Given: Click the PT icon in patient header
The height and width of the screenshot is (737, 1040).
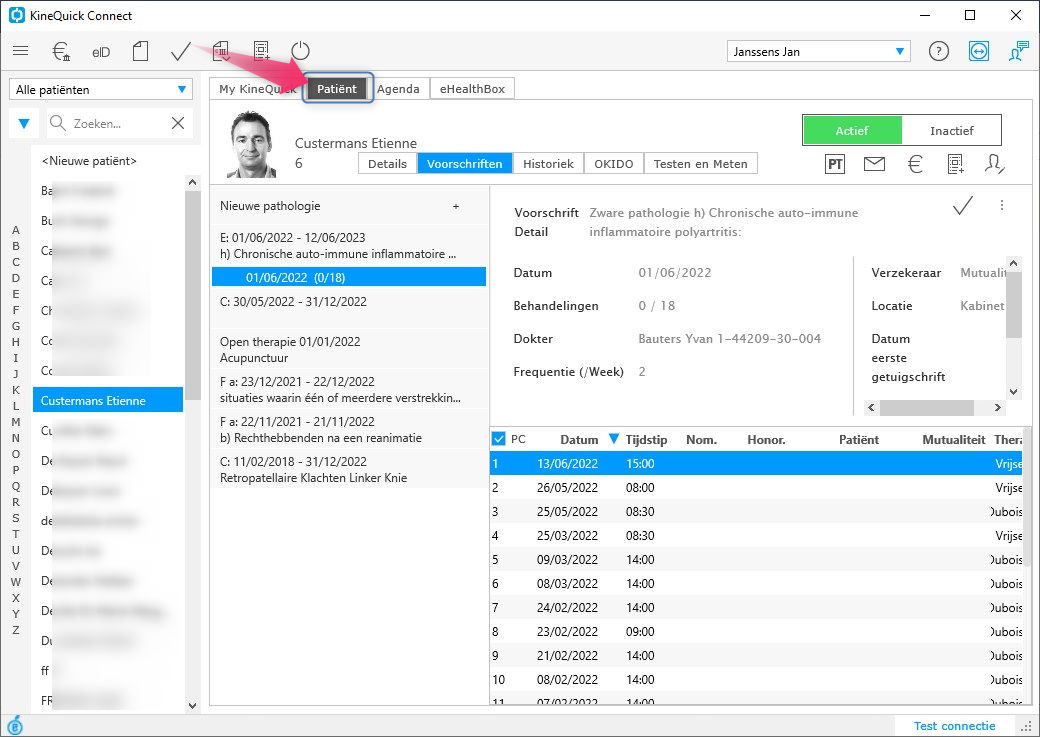Looking at the screenshot, I should [x=835, y=164].
